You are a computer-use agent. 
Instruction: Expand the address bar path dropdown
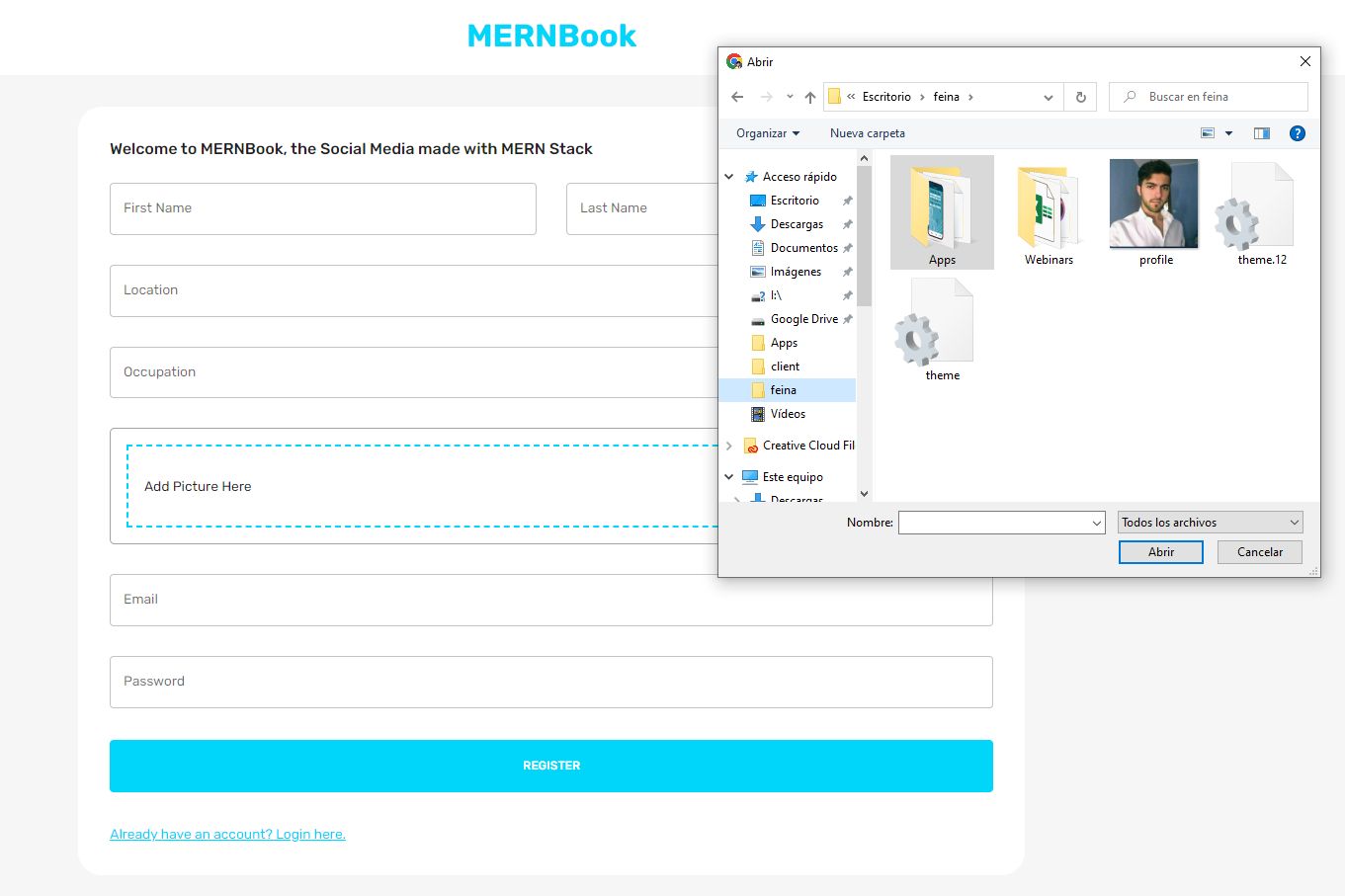point(1048,97)
